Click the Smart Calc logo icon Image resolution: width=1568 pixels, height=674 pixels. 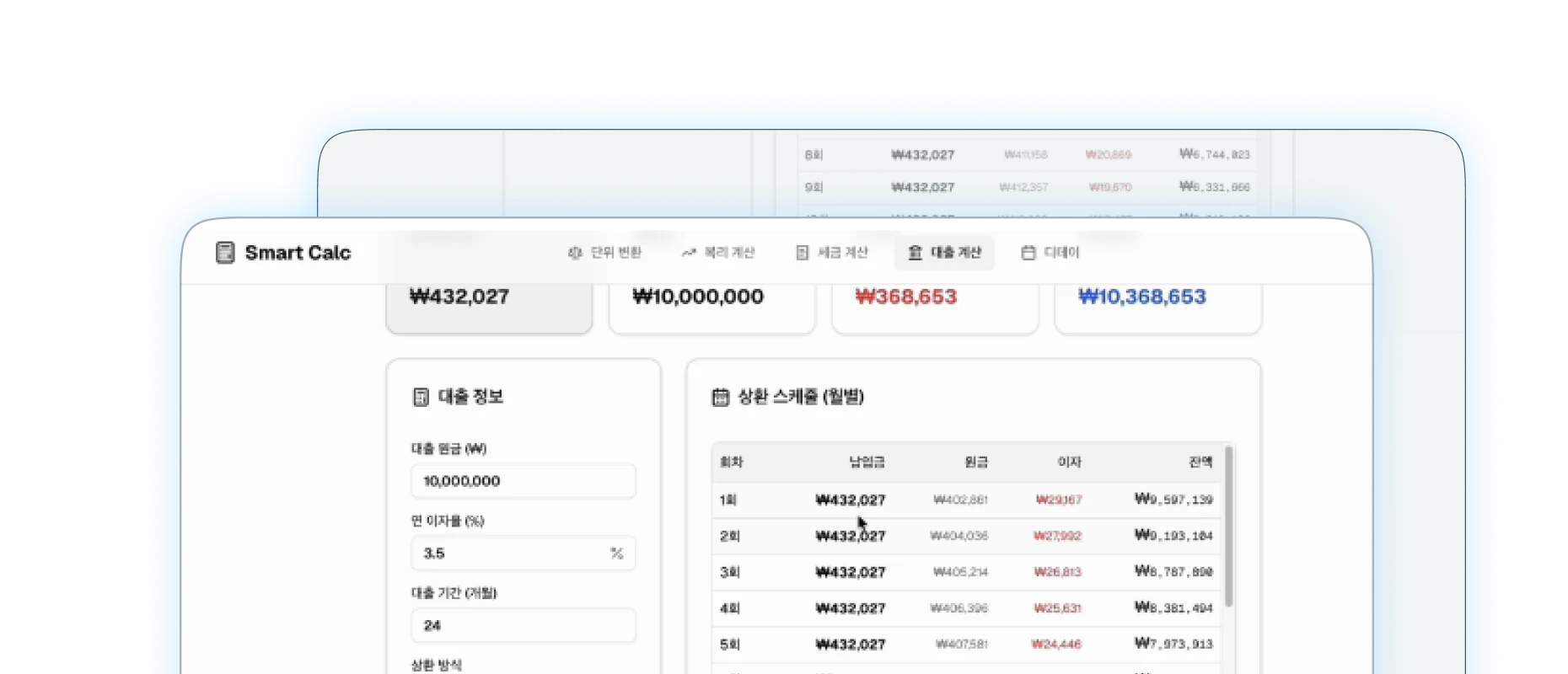(225, 253)
